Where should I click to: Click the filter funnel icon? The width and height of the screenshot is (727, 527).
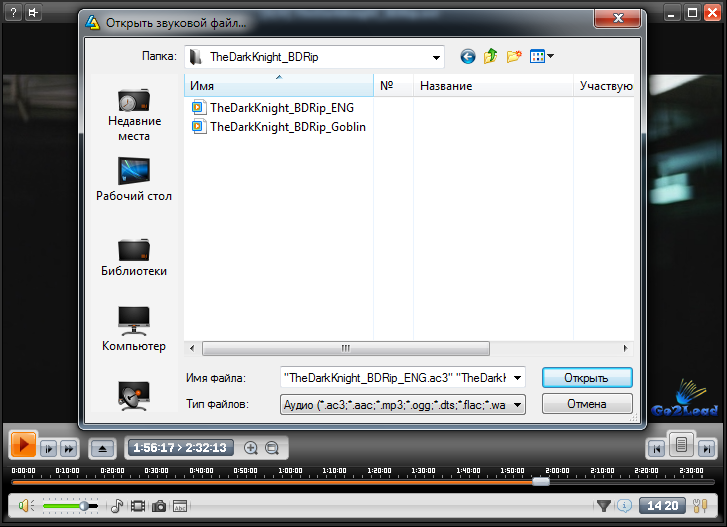603,506
